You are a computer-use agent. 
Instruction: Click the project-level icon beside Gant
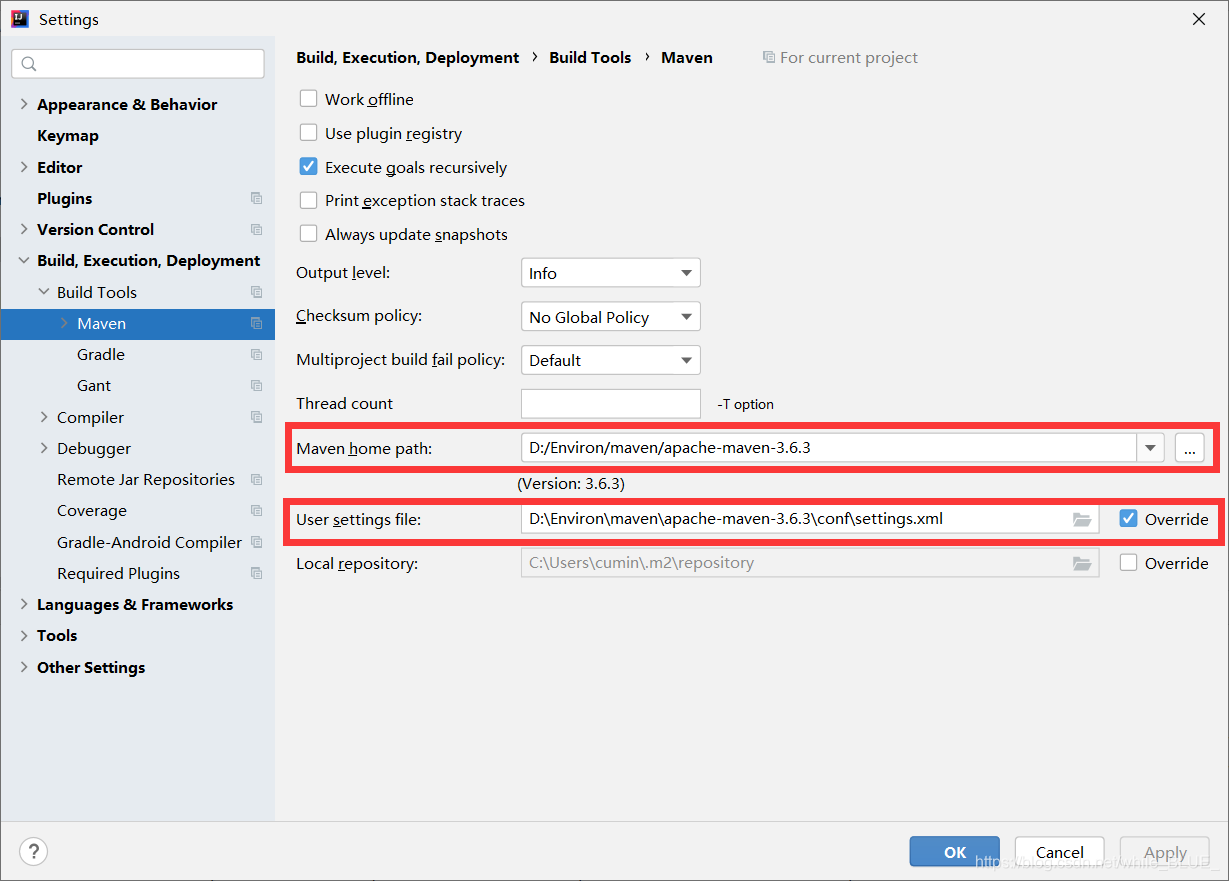click(257, 385)
